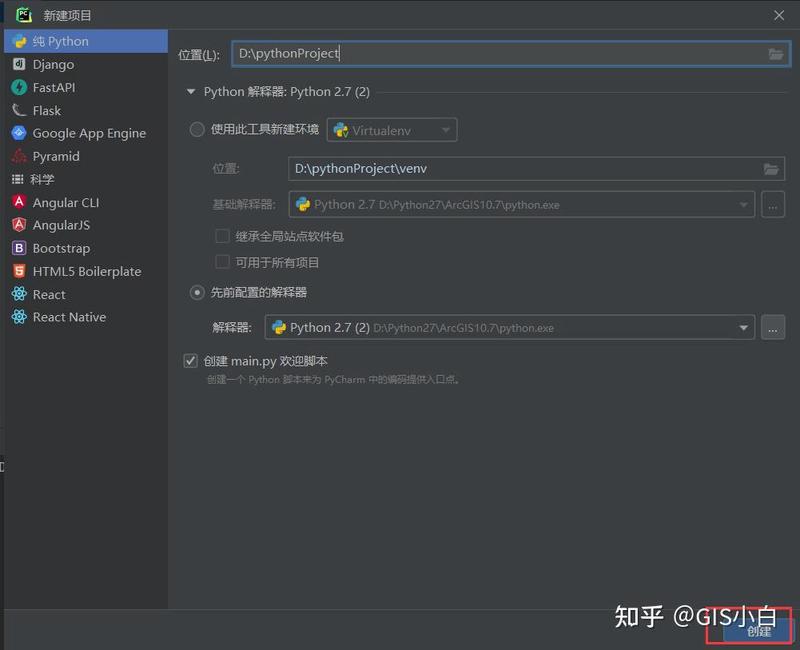Select React project type
The image size is (800, 650).
pos(86,294)
